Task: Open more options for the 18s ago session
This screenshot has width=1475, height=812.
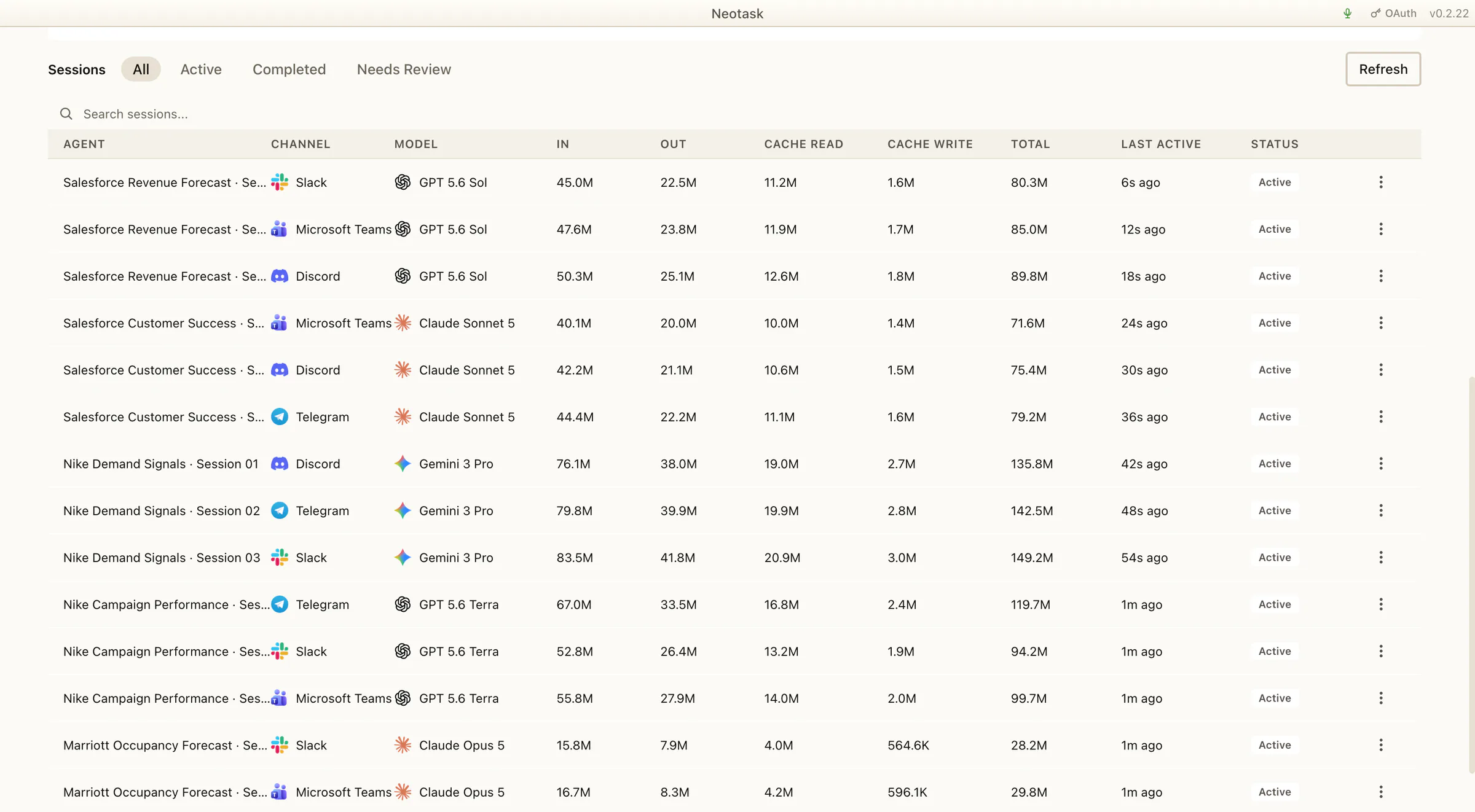Action: 1381,276
